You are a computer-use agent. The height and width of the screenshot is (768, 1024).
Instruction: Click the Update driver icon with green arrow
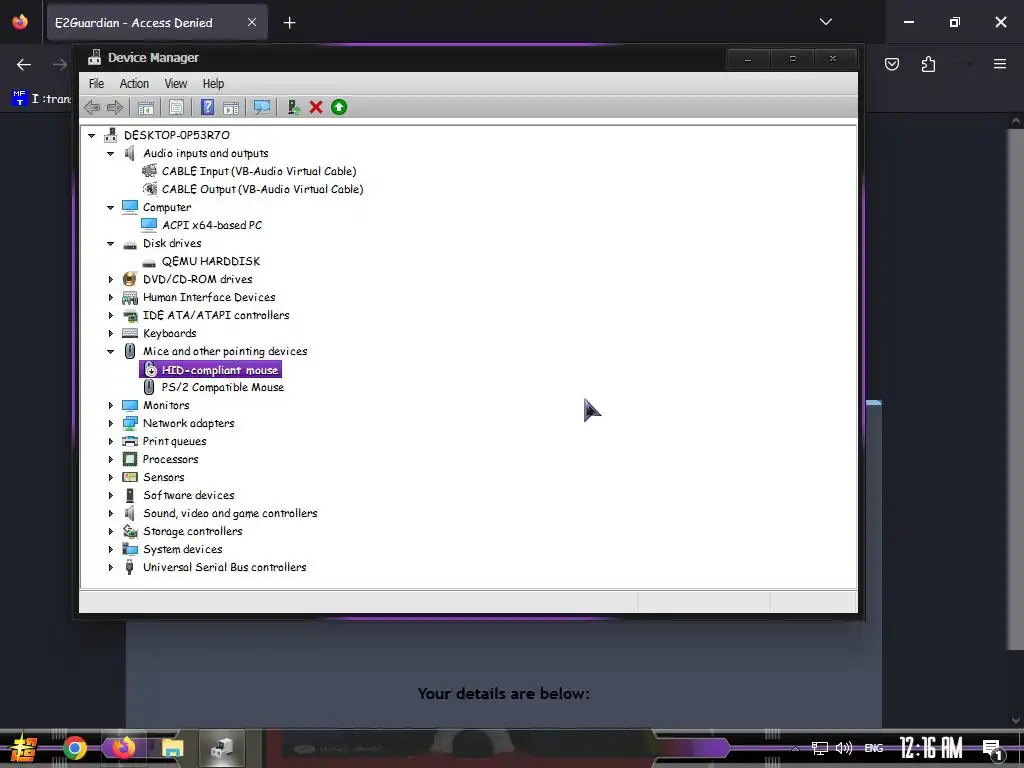pyautogui.click(x=293, y=107)
